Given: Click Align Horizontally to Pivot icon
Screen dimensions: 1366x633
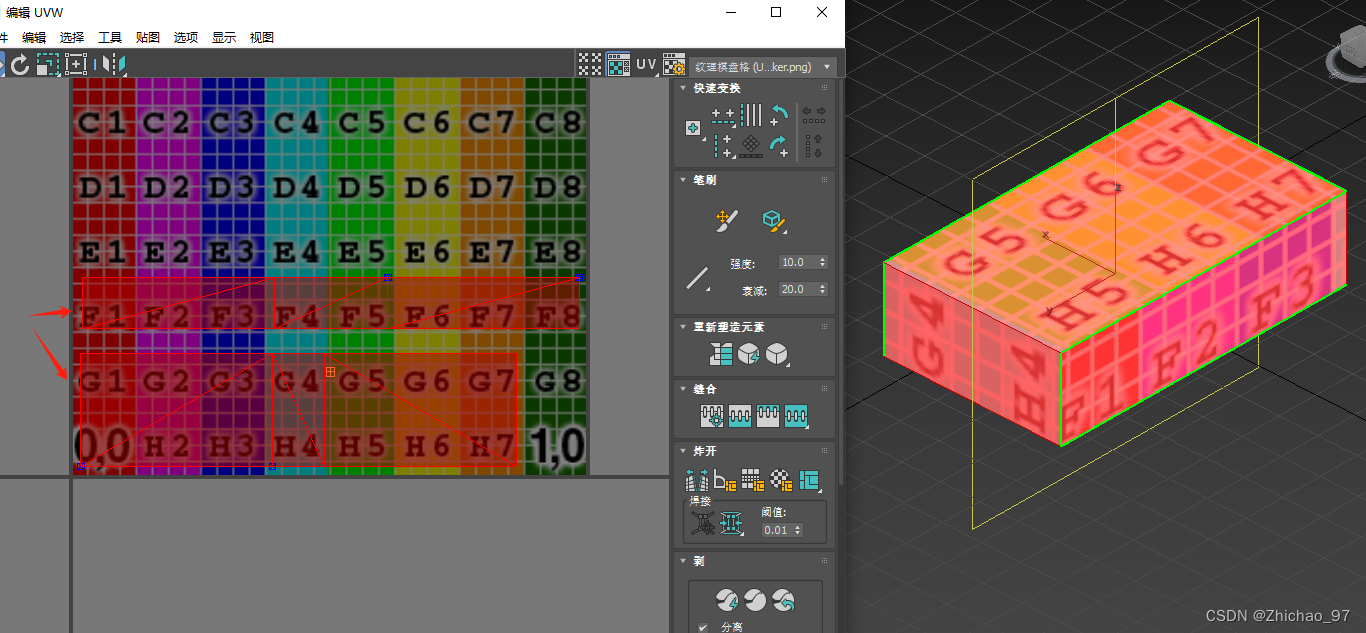Looking at the screenshot, I should coord(723,117).
